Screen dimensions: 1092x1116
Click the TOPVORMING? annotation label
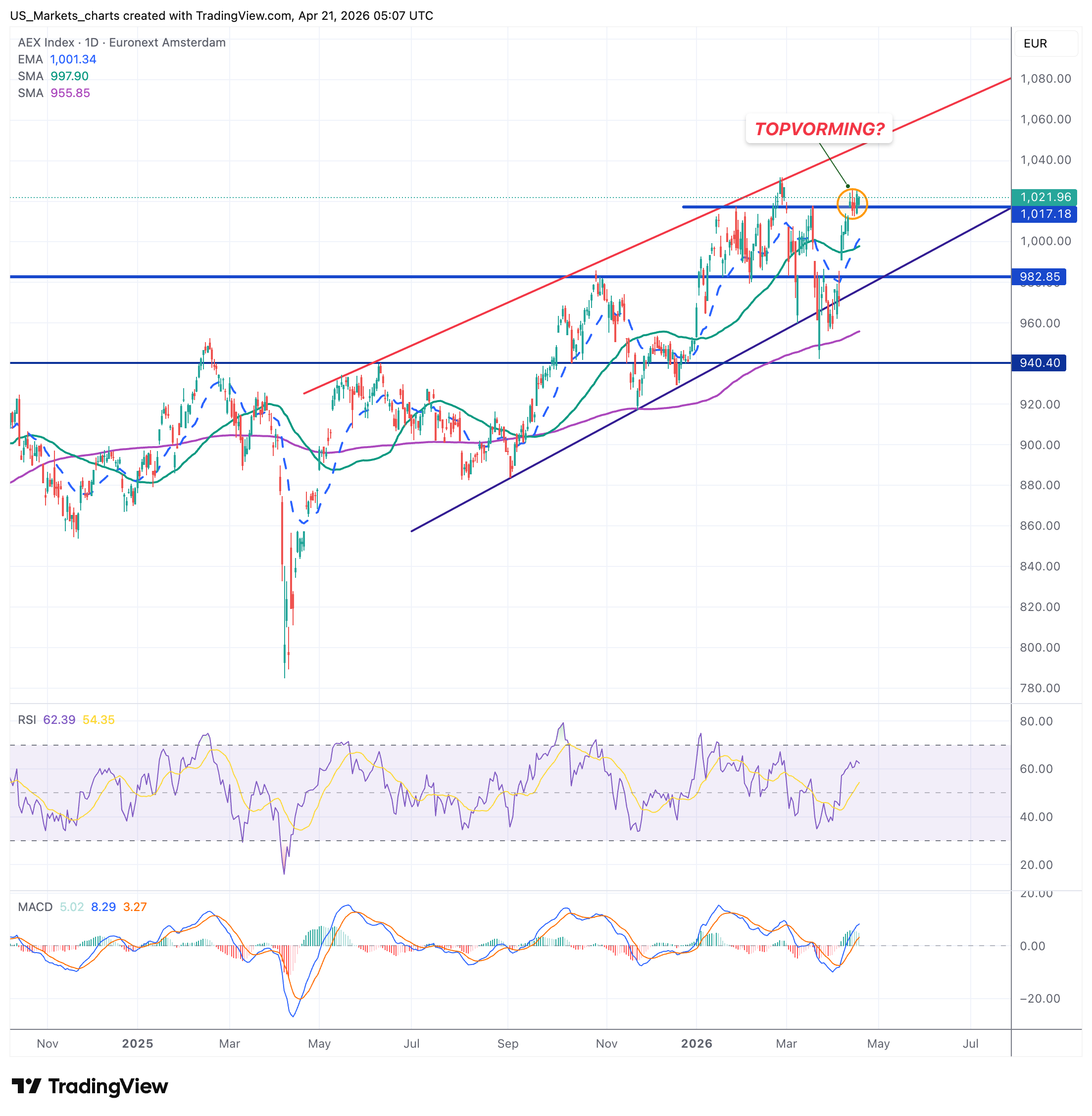(819, 129)
